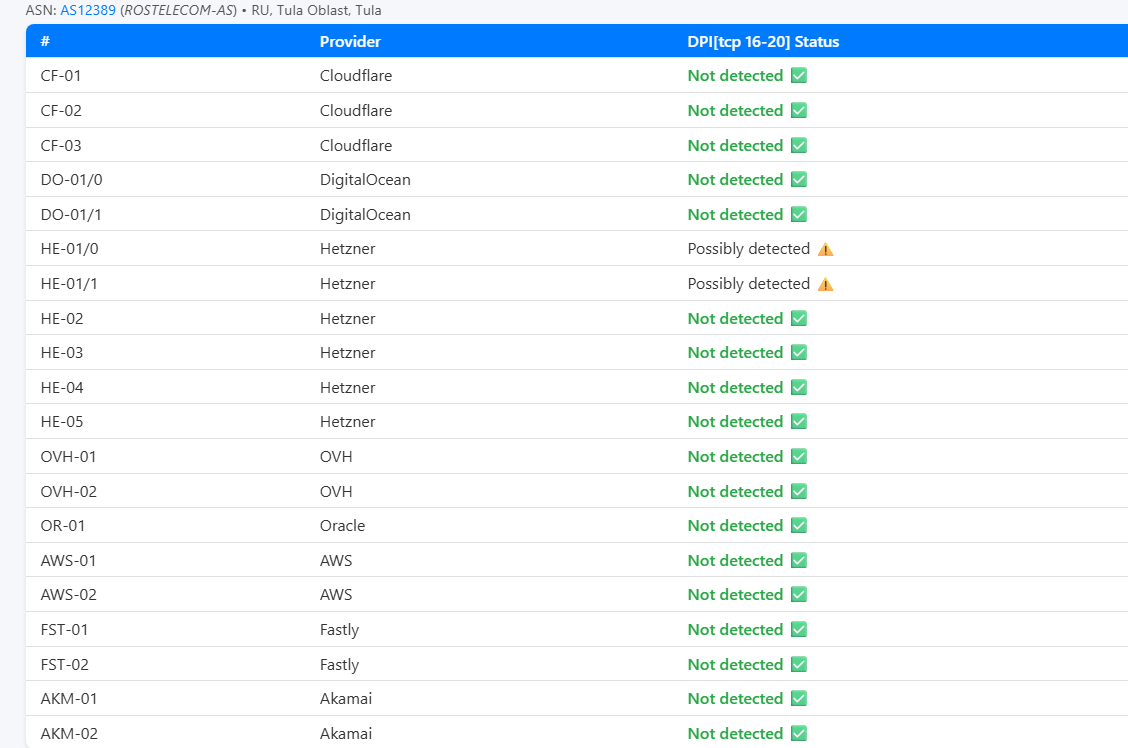The image size is (1128, 748).
Task: Click the green checkmark icon in CF-01 row
Action: point(798,76)
